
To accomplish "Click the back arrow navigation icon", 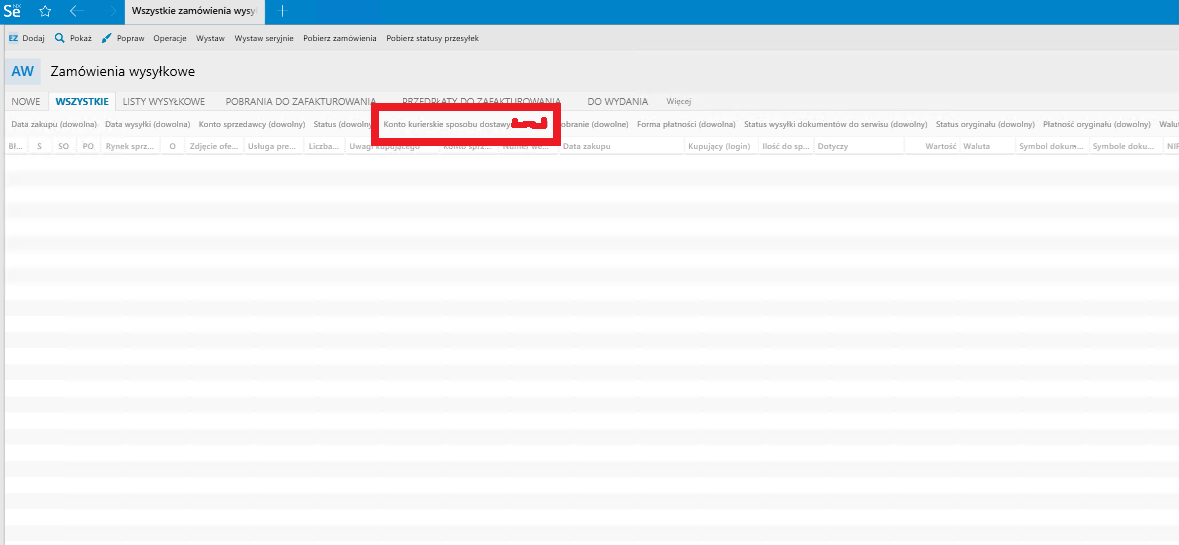I will point(77,11).
